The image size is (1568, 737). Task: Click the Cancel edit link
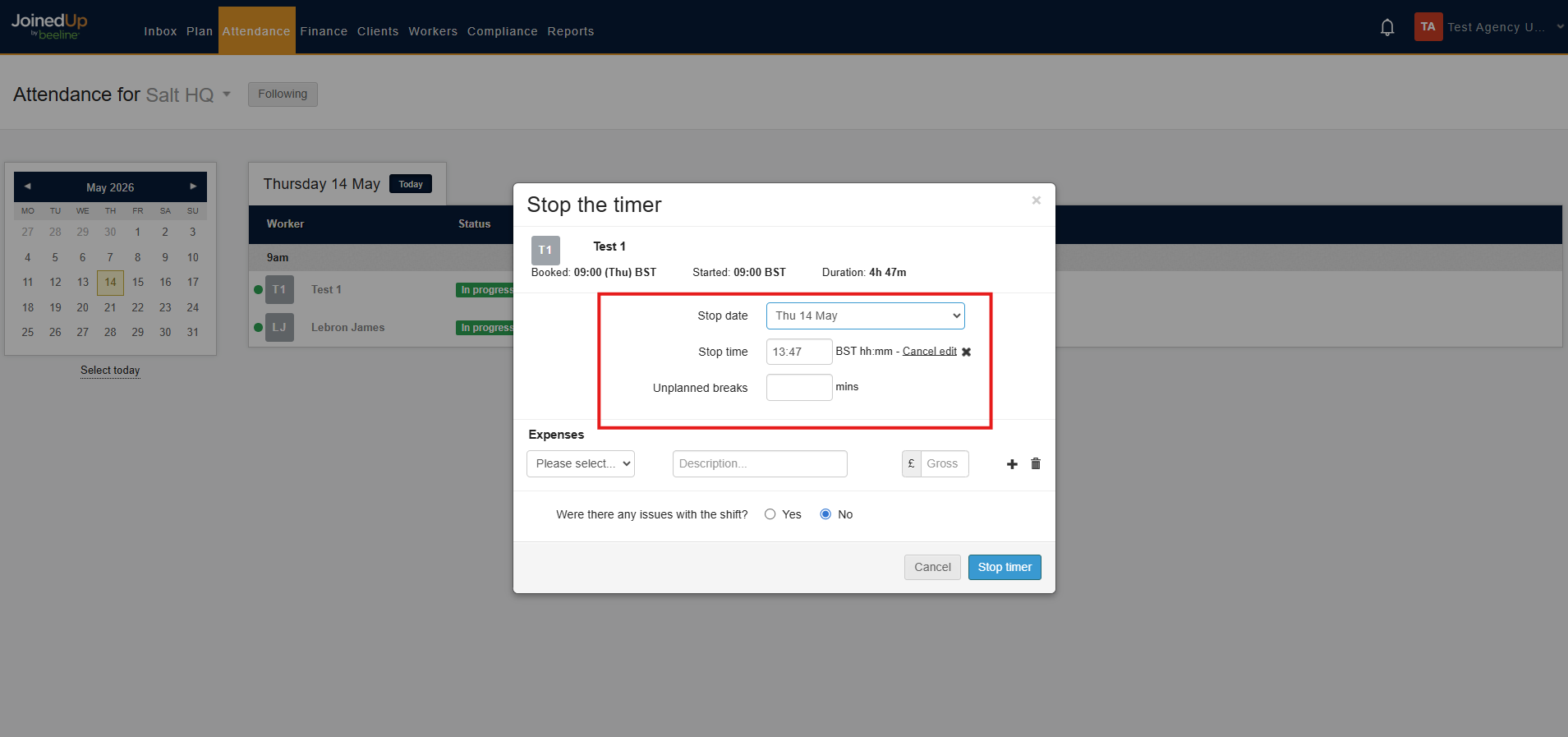coord(930,351)
